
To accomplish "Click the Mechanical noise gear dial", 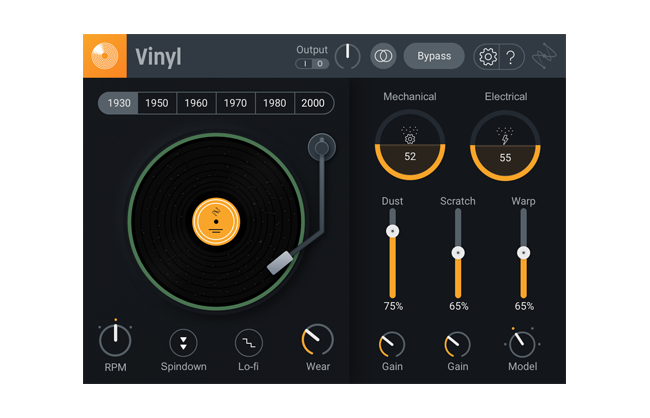I will click(410, 144).
